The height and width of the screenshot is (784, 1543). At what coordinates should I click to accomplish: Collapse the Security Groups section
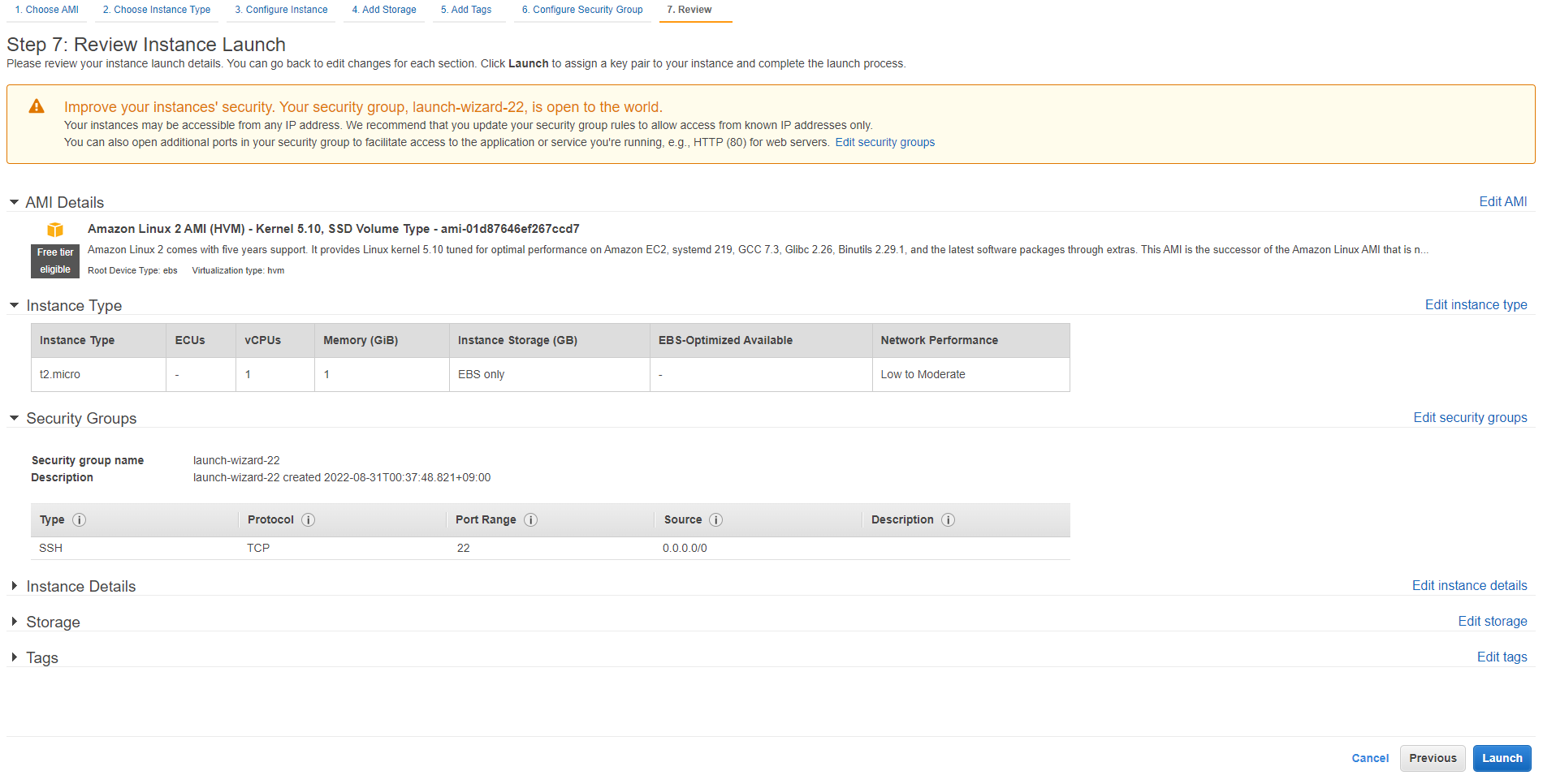14,418
